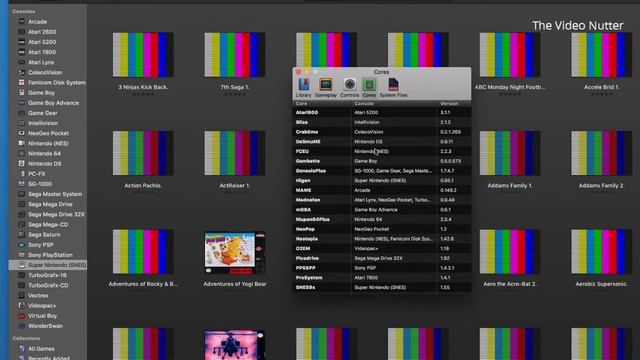Screen dimensions: 640x360
Task: Select Nintendo (NES) icon in sidebar
Action: coord(22,143)
